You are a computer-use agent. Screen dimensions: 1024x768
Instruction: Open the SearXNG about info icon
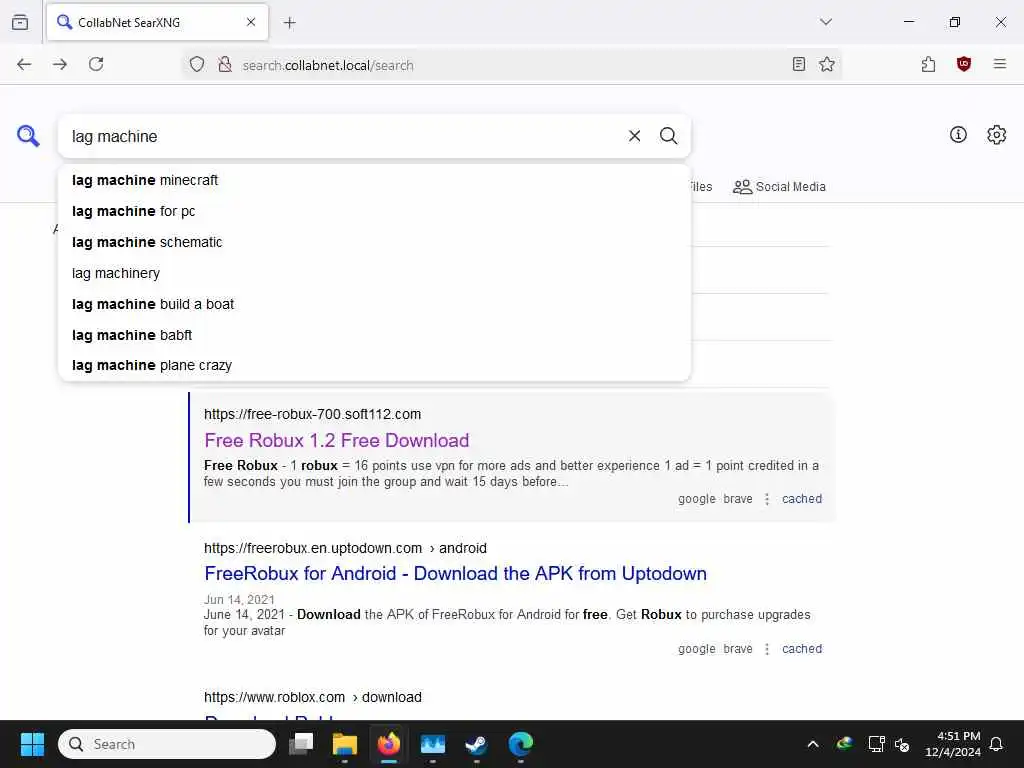pos(958,135)
